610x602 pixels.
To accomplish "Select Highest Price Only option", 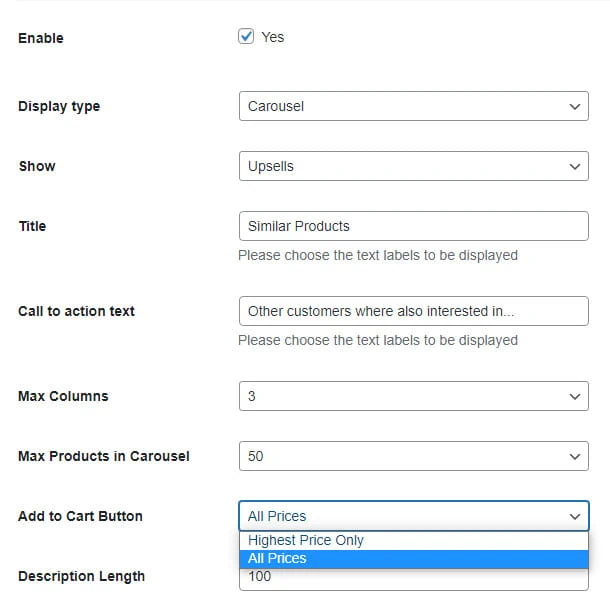I will (x=306, y=540).
